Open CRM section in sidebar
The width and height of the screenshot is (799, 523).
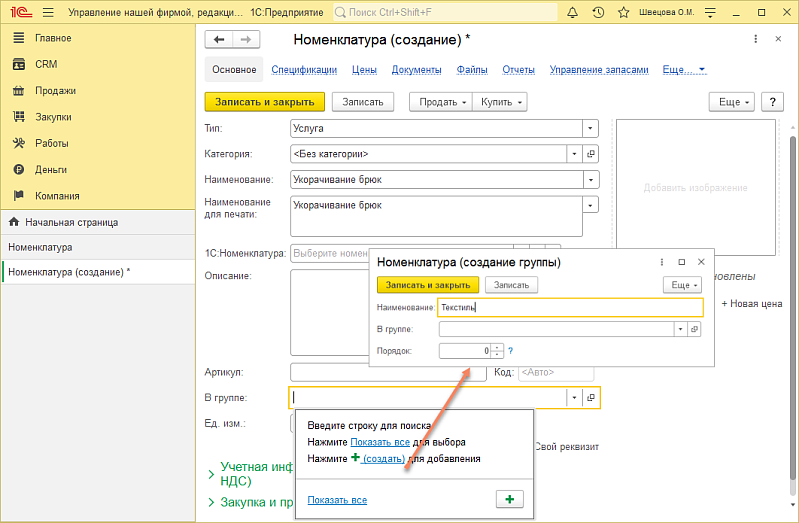pyautogui.click(x=46, y=64)
